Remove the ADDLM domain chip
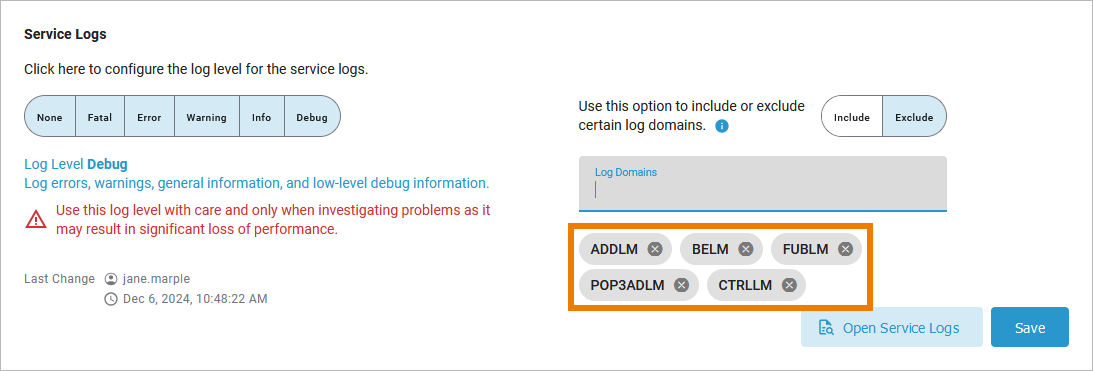 pos(655,249)
